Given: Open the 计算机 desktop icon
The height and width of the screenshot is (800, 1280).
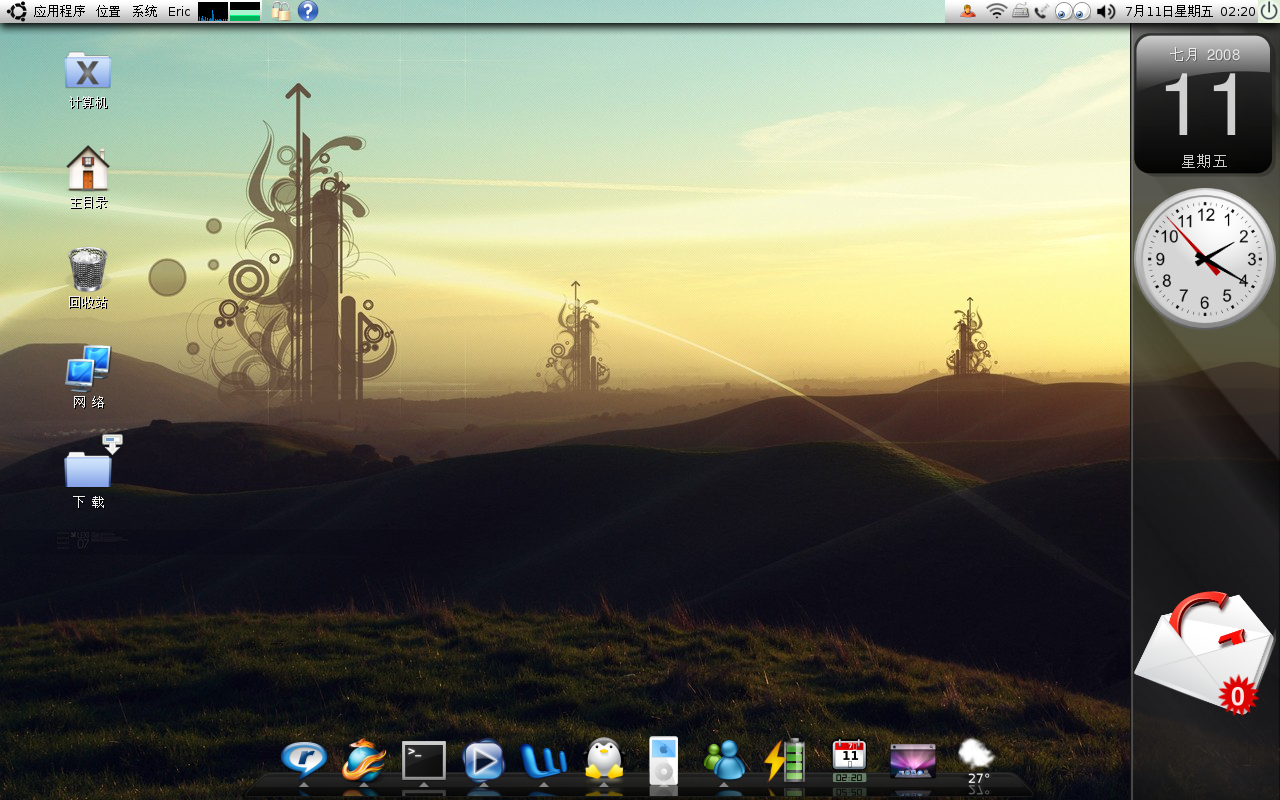Looking at the screenshot, I should (x=88, y=80).
